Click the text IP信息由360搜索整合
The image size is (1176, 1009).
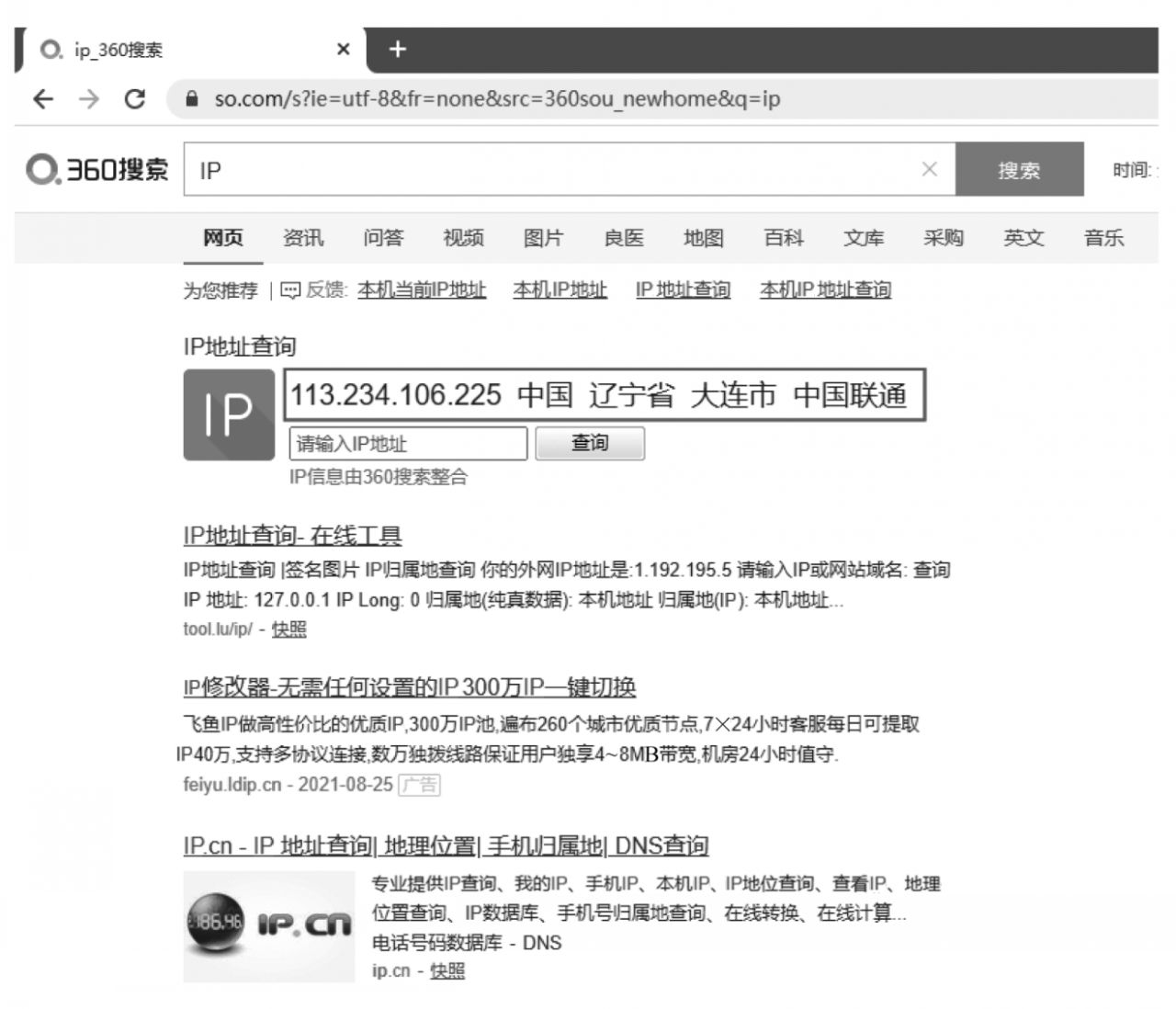click(x=379, y=477)
